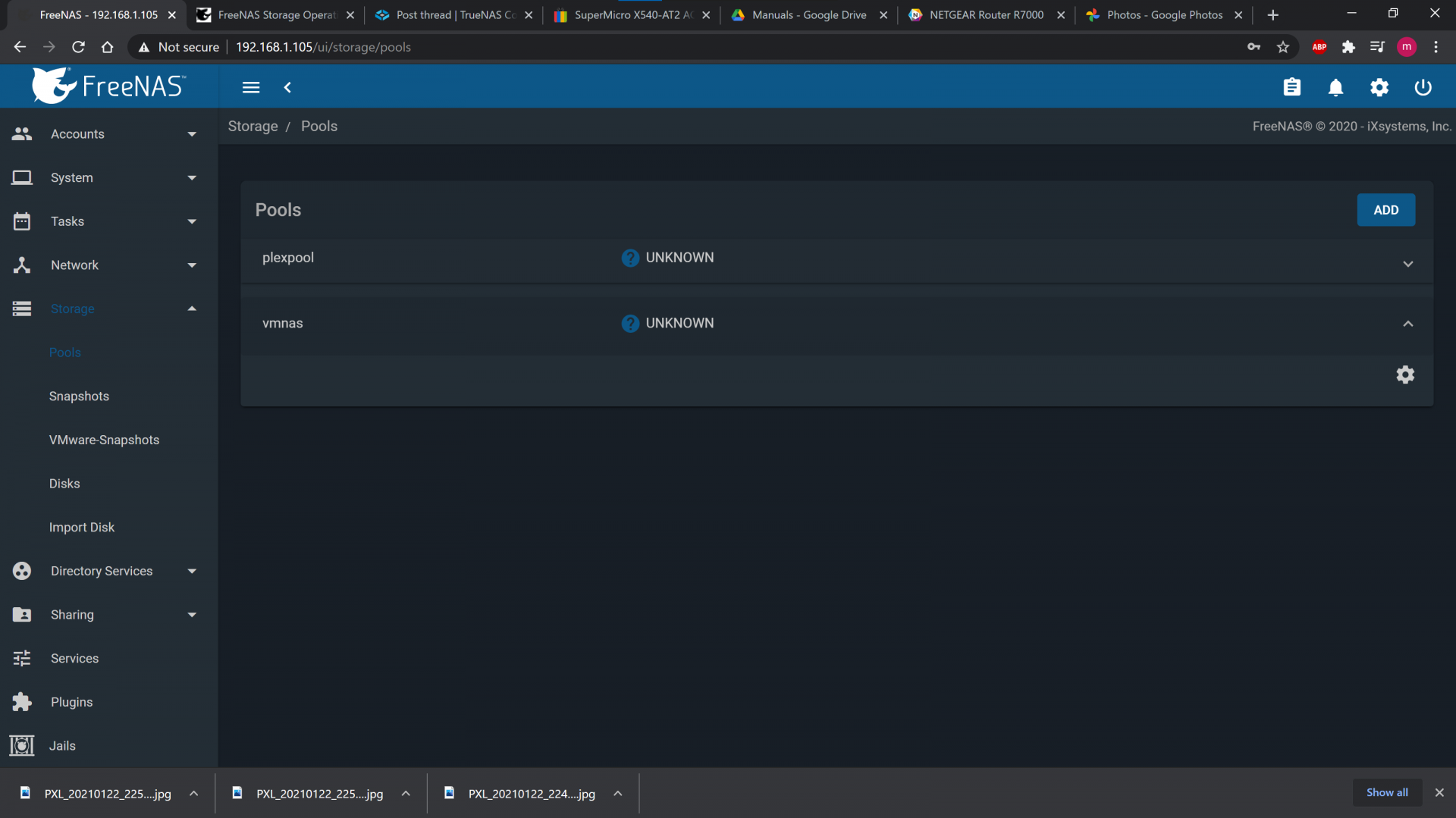Click the Tasks calendar icon

22,221
